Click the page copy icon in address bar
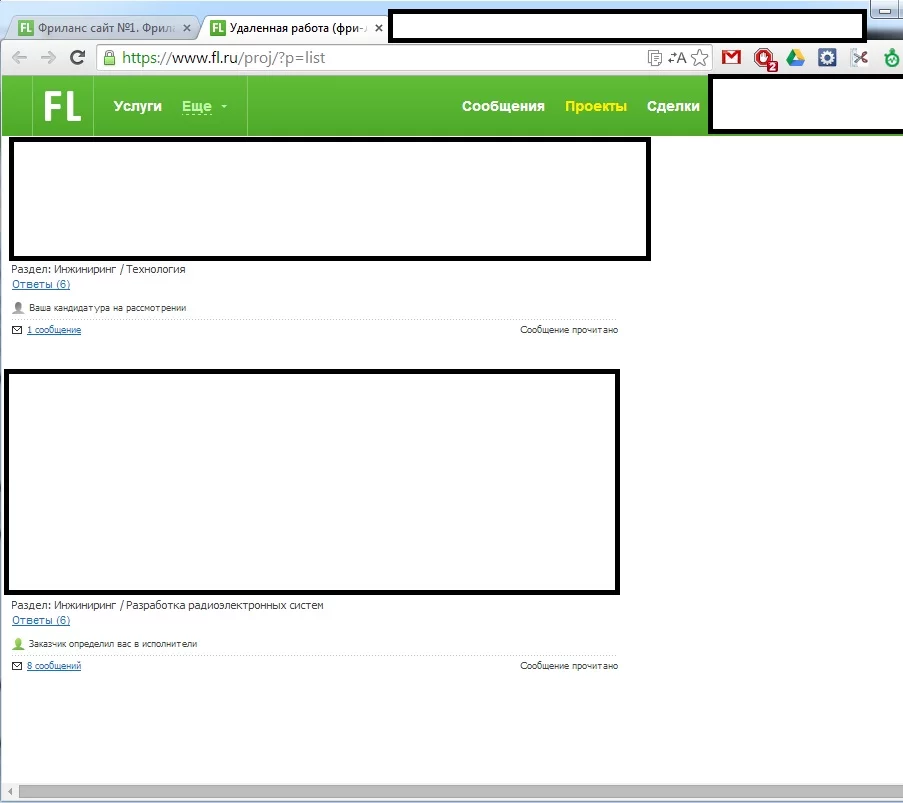Viewport: 903px width, 803px height. tap(654, 58)
